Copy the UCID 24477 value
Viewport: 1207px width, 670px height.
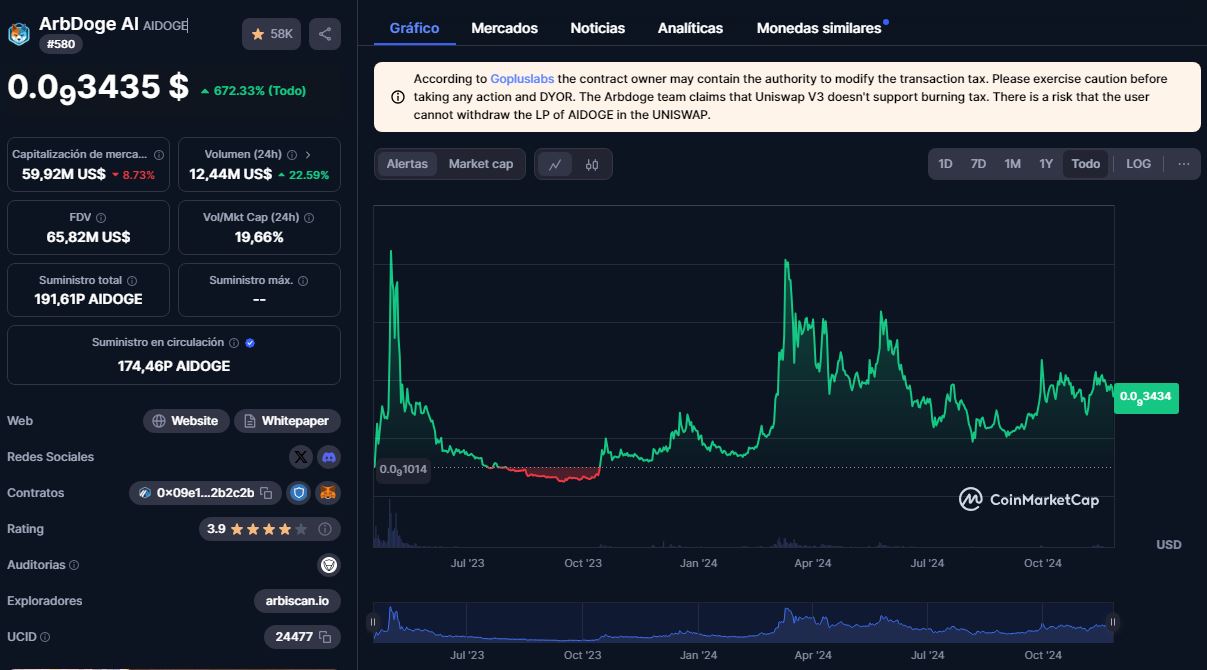(x=324, y=637)
